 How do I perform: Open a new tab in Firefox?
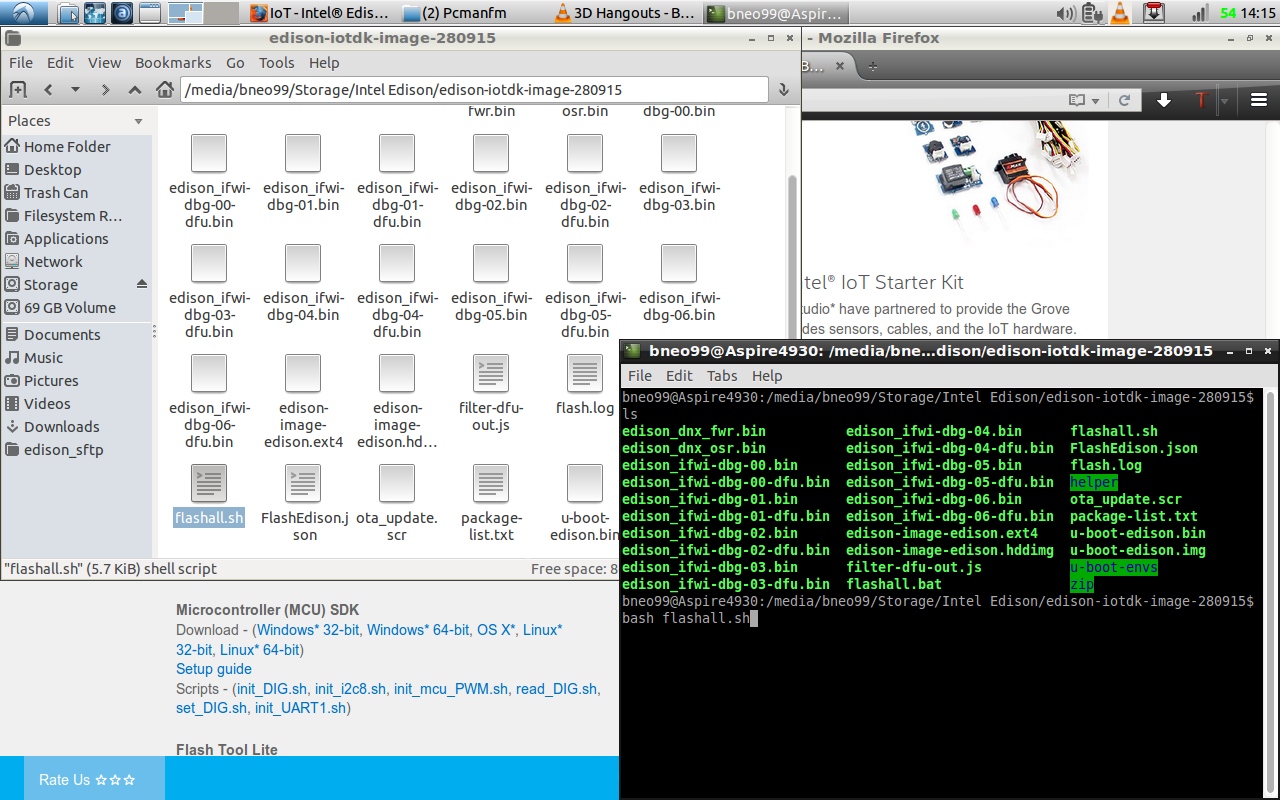(x=873, y=67)
